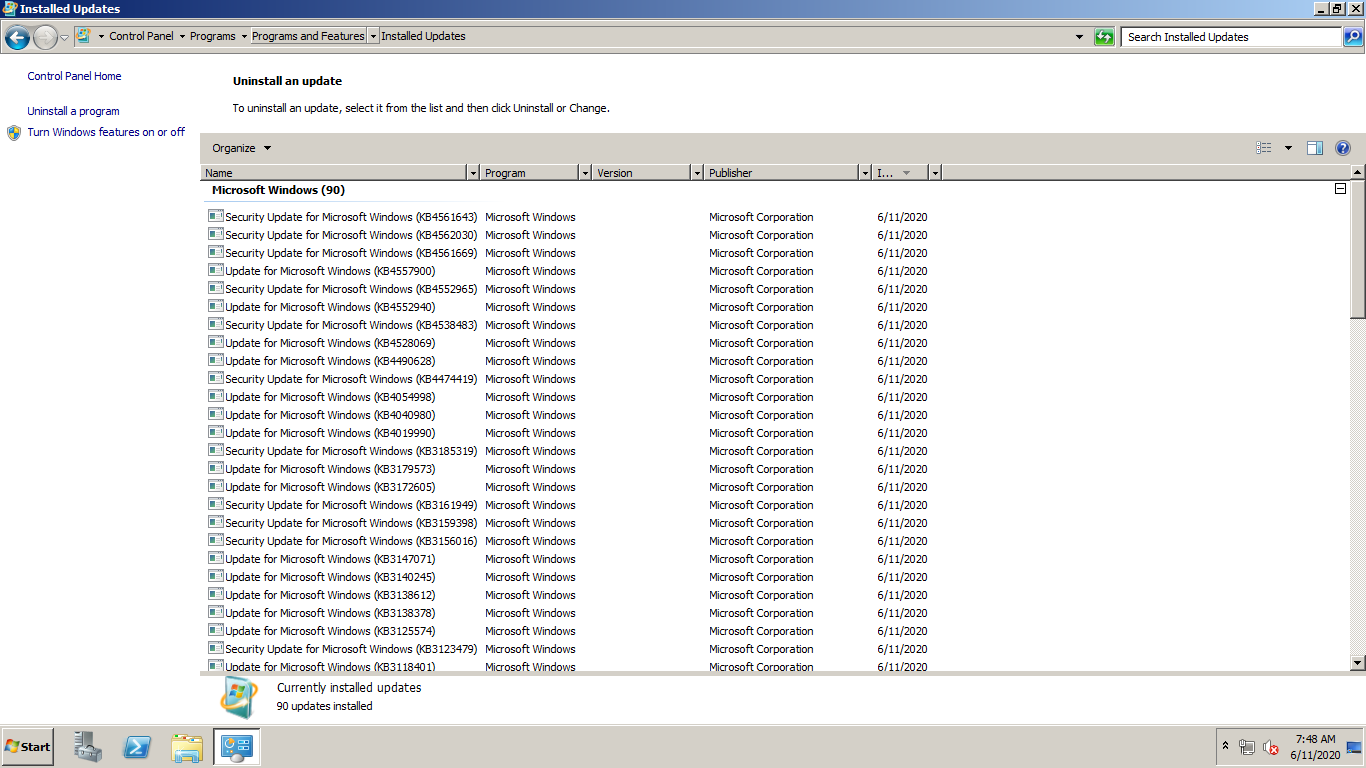The width and height of the screenshot is (1366, 768).
Task: Click icon of update KB4561643
Action: [215, 216]
